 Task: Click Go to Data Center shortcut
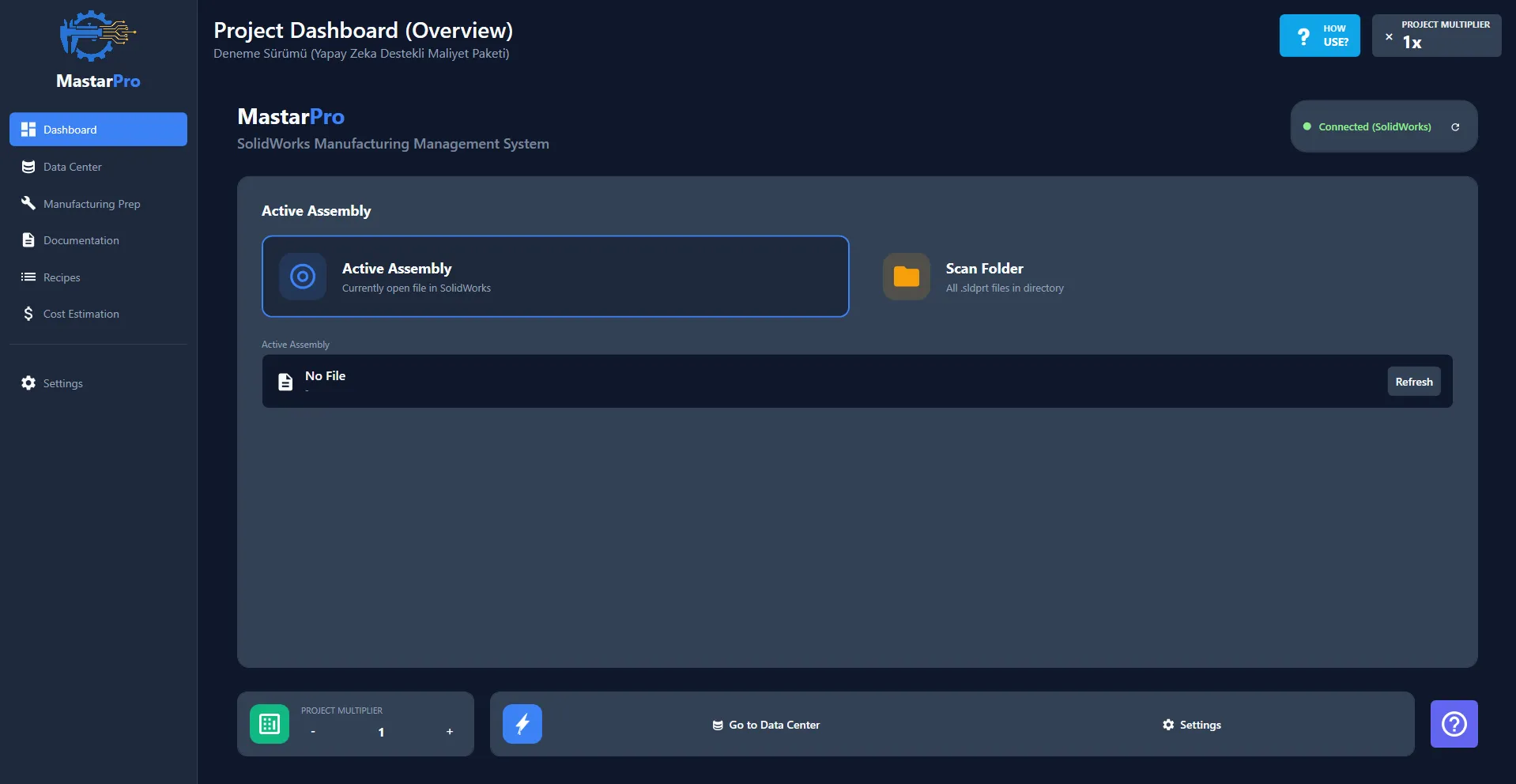766,725
